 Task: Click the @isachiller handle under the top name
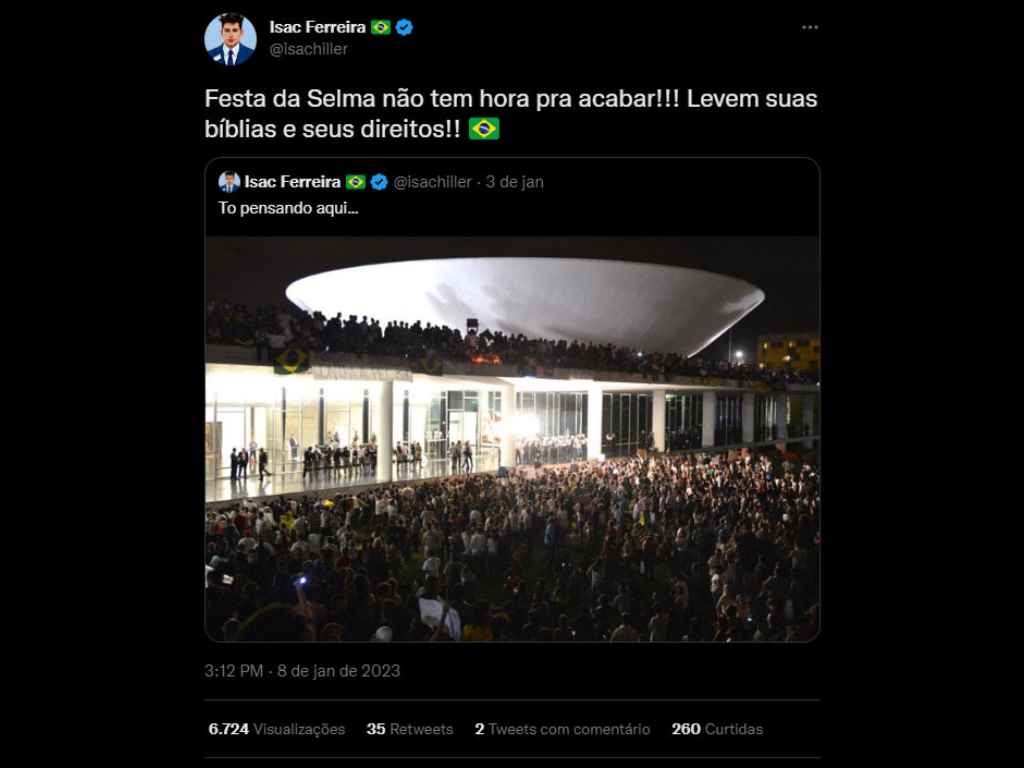point(308,49)
